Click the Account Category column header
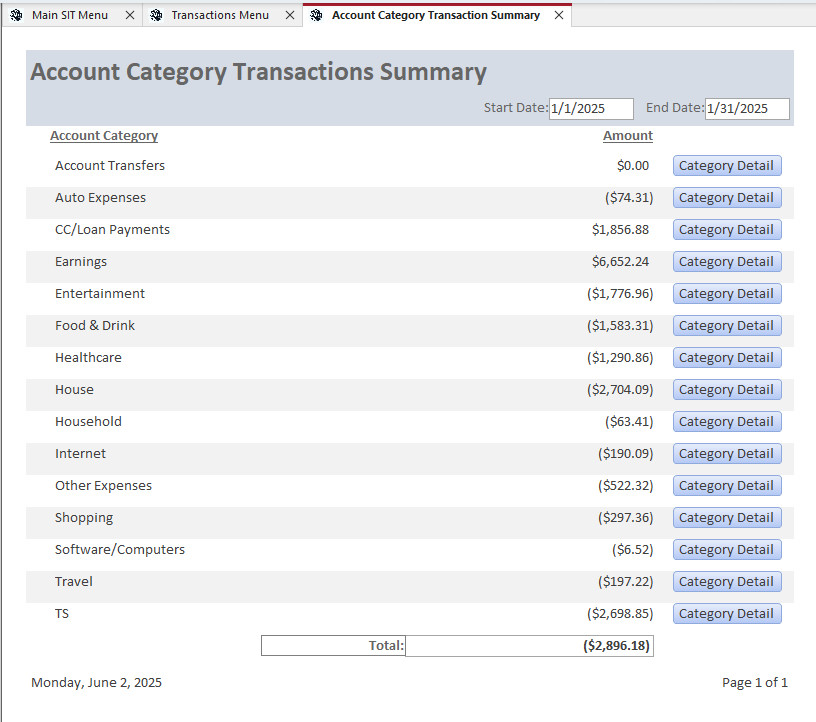816x722 pixels. point(104,136)
